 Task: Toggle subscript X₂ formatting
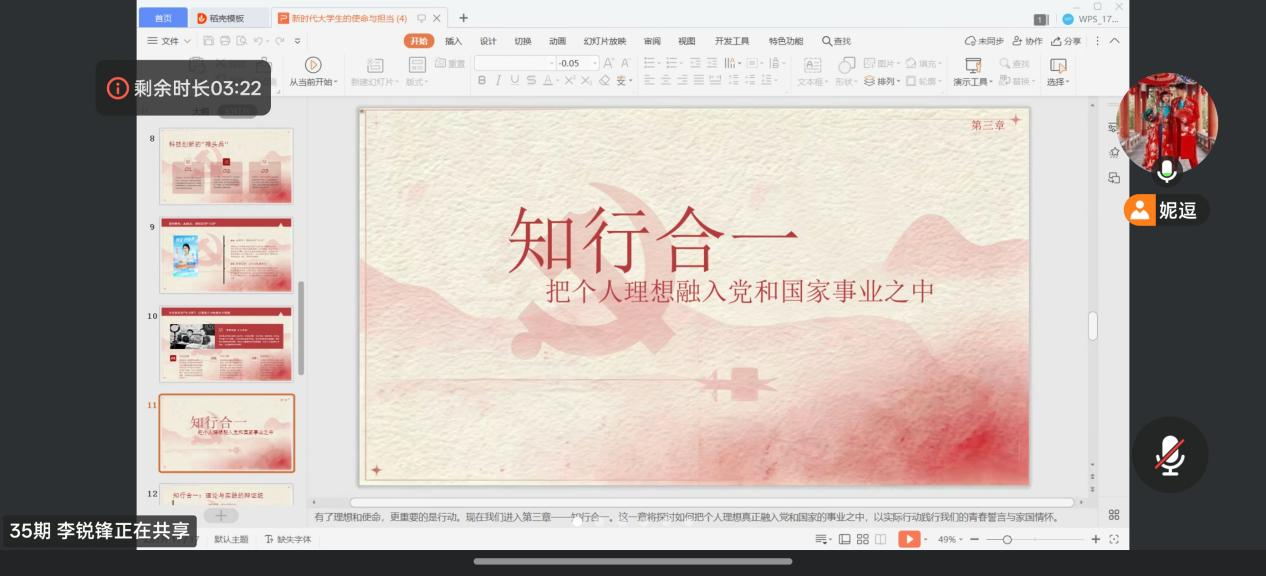587,81
